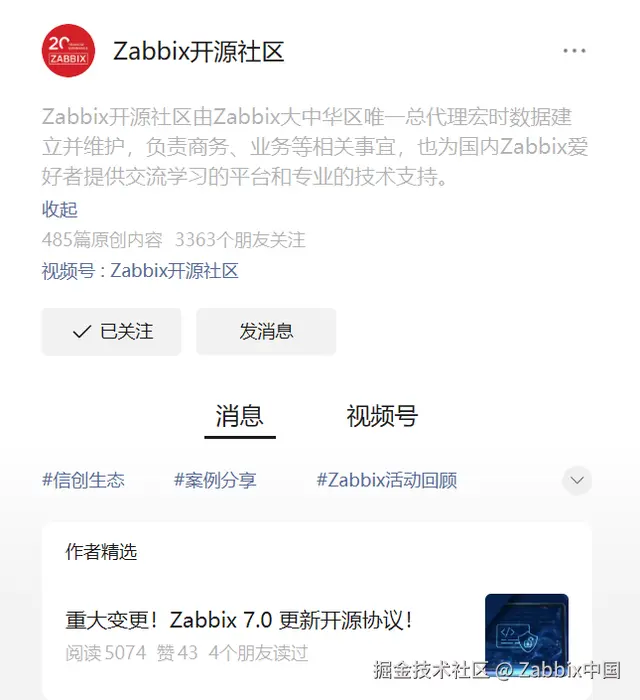The image size is (640, 700).
Task: Switch to the 消息 tab
Action: tap(240, 416)
